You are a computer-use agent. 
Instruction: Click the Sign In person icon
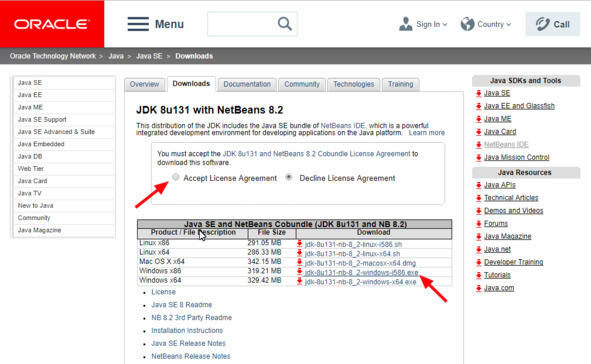406,24
